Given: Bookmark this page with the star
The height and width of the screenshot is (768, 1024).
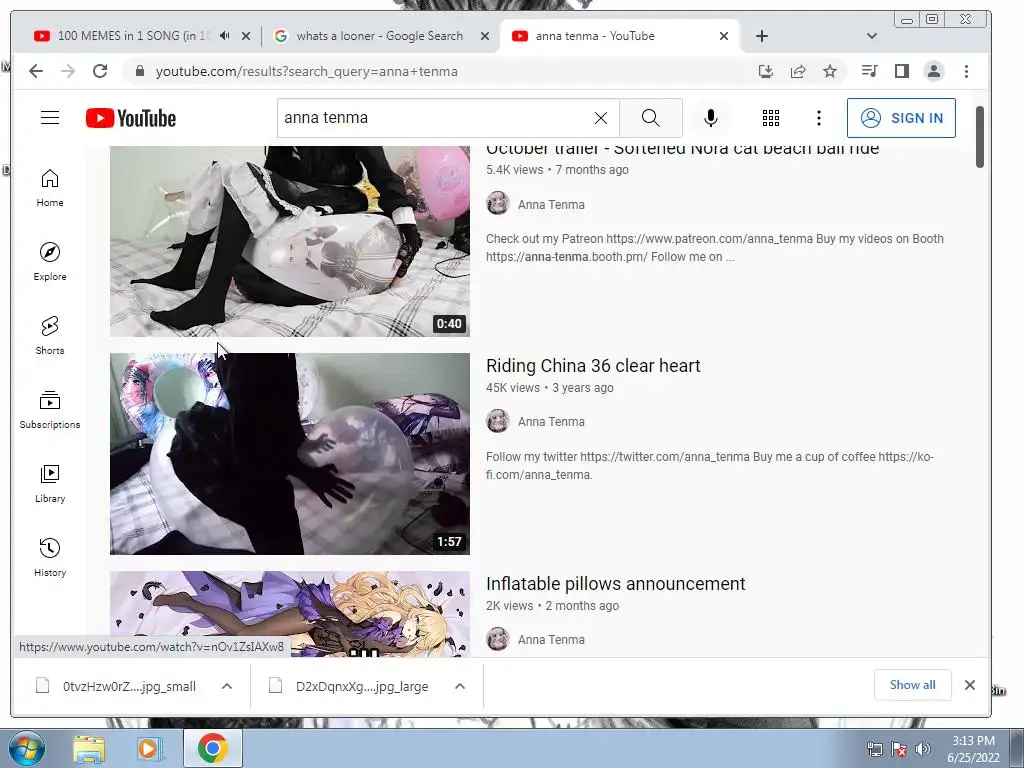Looking at the screenshot, I should pos(829,71).
